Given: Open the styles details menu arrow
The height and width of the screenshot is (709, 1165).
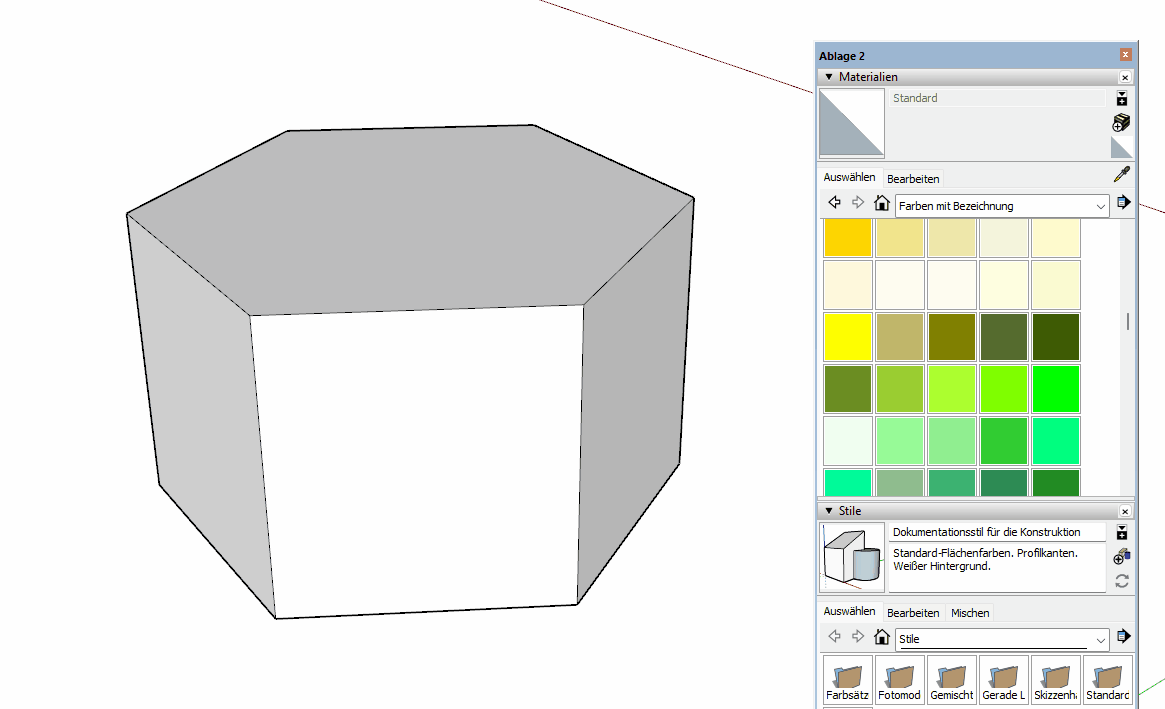Looking at the screenshot, I should 1123,636.
